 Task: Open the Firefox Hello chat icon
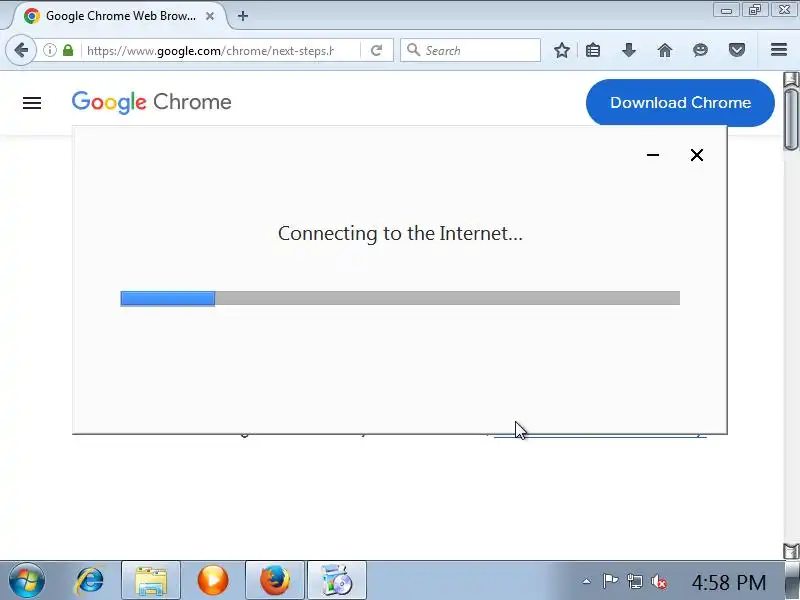(701, 50)
